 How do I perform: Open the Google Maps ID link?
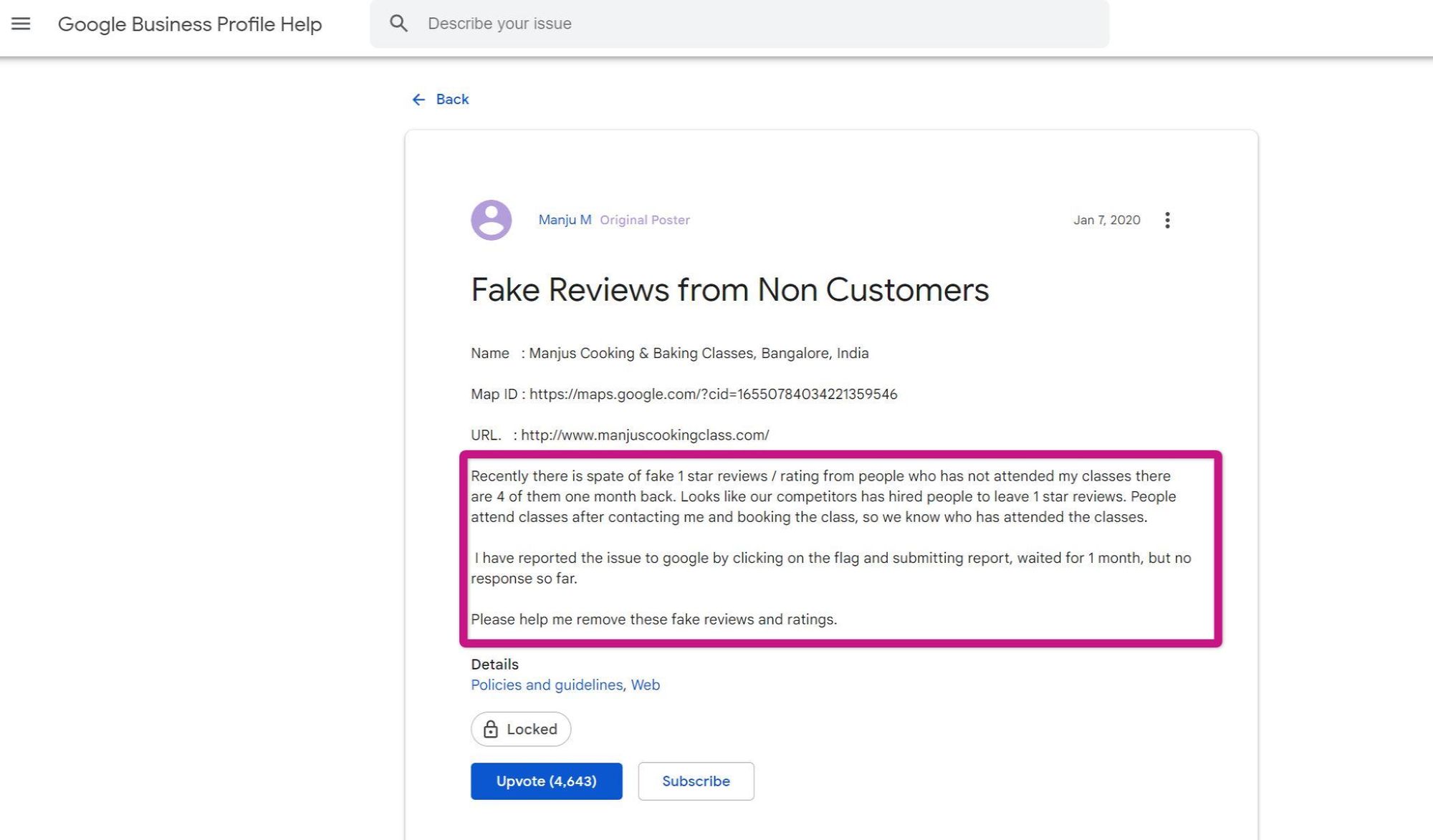[x=713, y=394]
